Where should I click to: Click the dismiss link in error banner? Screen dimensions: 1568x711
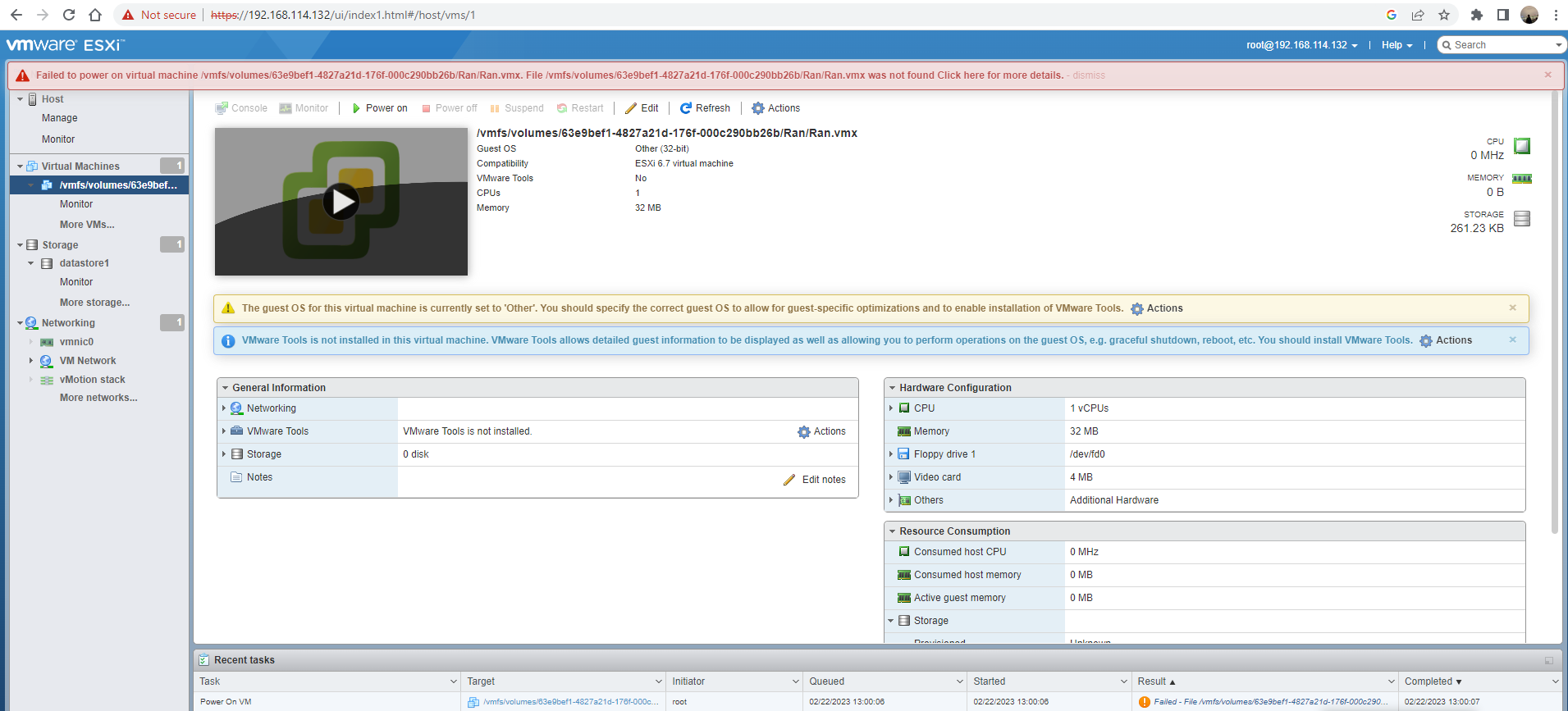coord(1089,75)
